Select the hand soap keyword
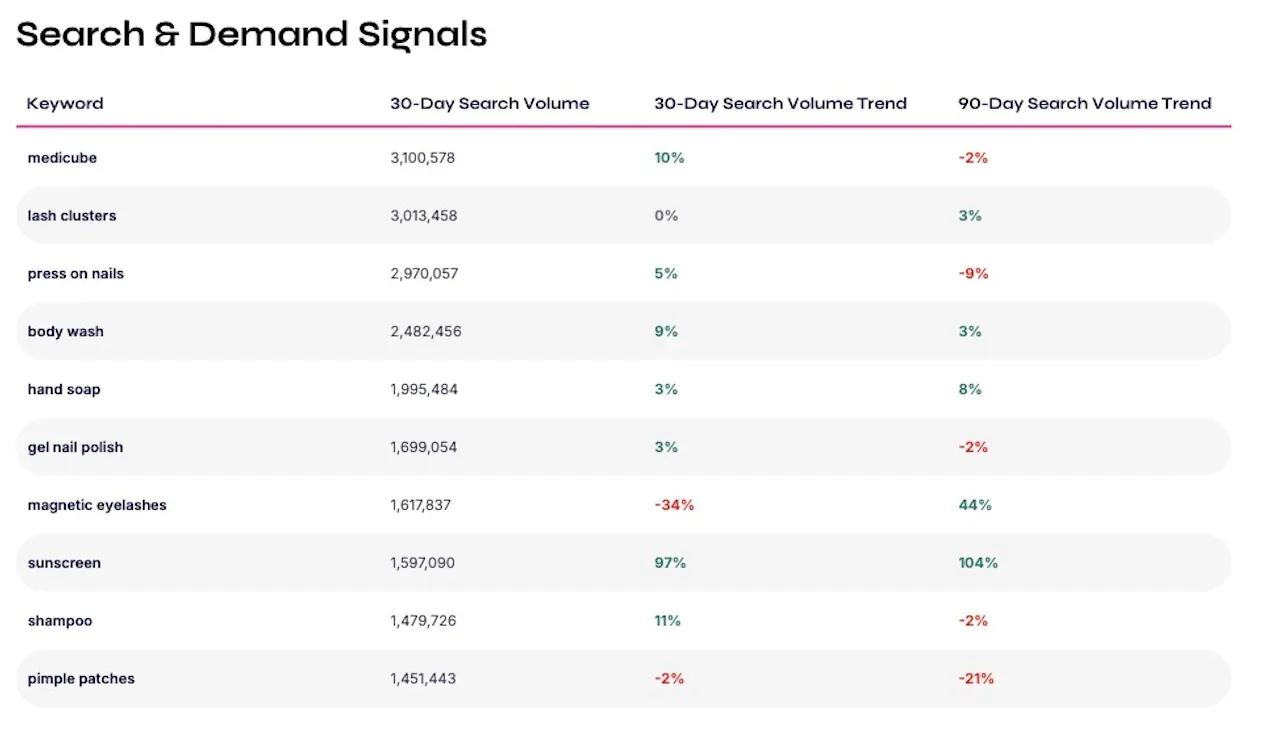This screenshot has height=730, width=1284. [64, 390]
